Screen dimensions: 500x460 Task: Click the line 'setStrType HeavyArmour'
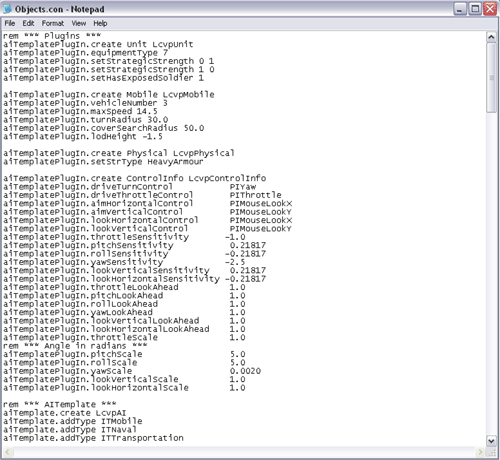point(103,162)
